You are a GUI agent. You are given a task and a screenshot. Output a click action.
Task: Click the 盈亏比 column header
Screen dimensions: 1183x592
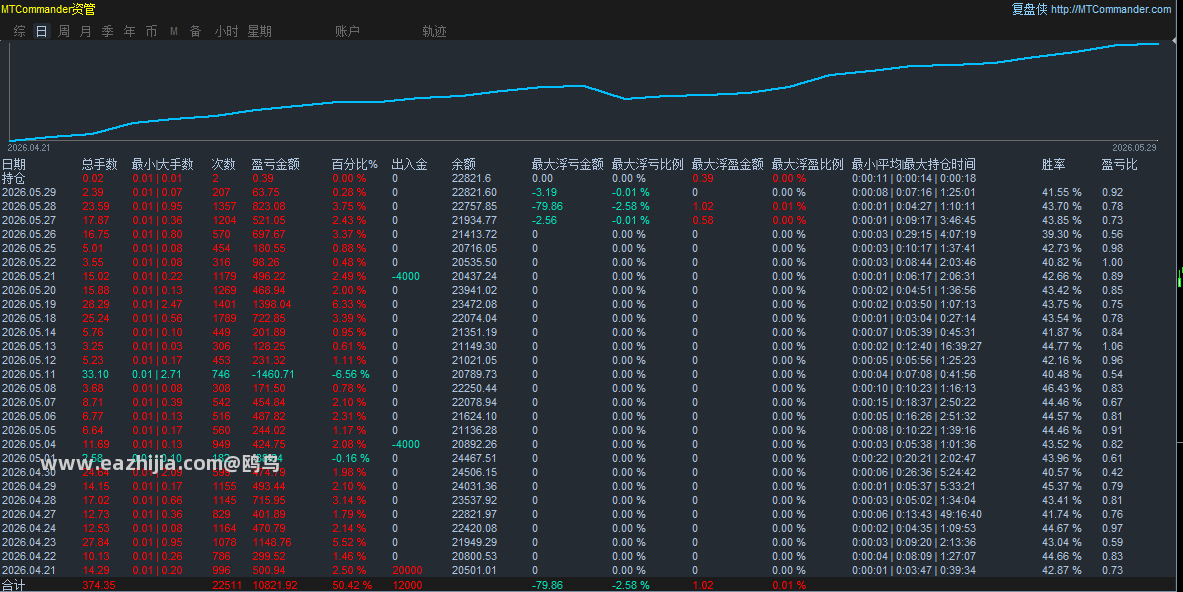click(1120, 164)
